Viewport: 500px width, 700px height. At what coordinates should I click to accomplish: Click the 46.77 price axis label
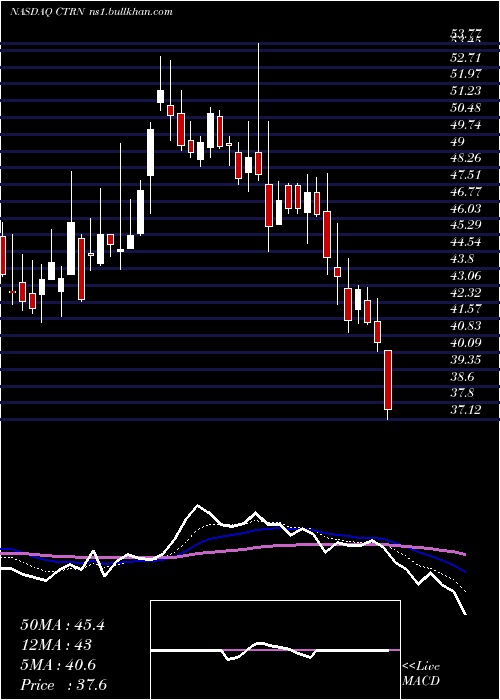466,192
